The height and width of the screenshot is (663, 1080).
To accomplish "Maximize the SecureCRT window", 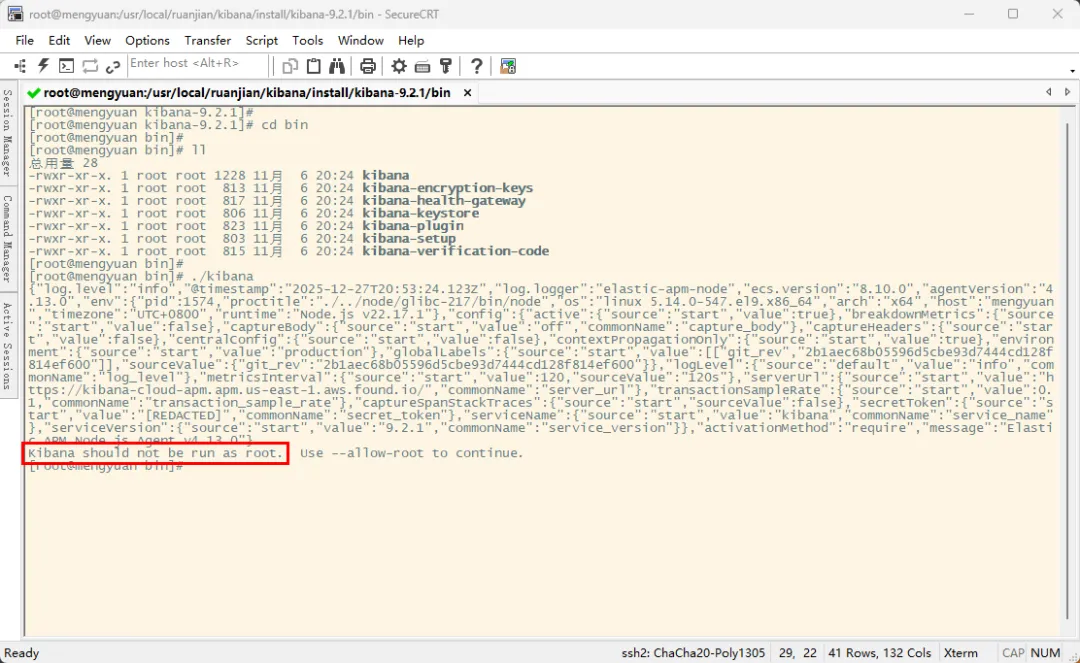I will point(1012,14).
